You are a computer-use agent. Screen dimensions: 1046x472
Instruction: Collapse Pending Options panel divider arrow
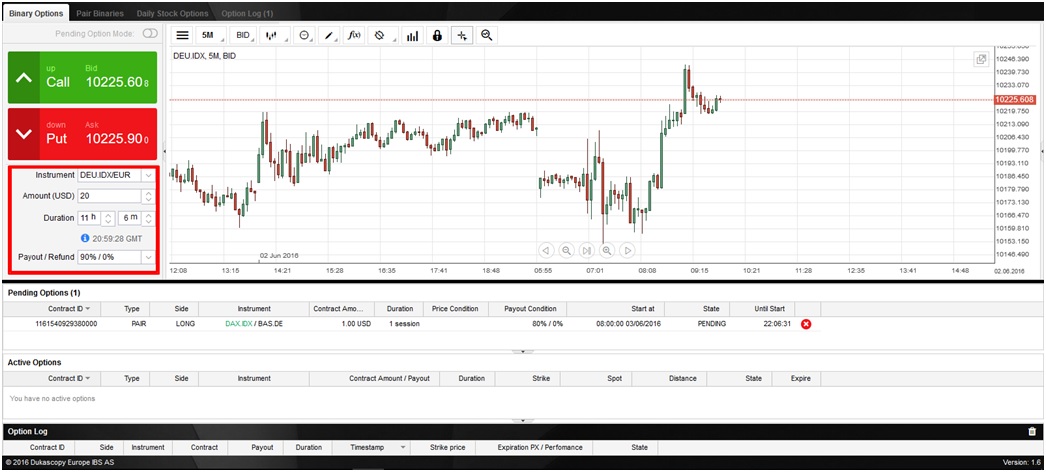tap(523, 351)
